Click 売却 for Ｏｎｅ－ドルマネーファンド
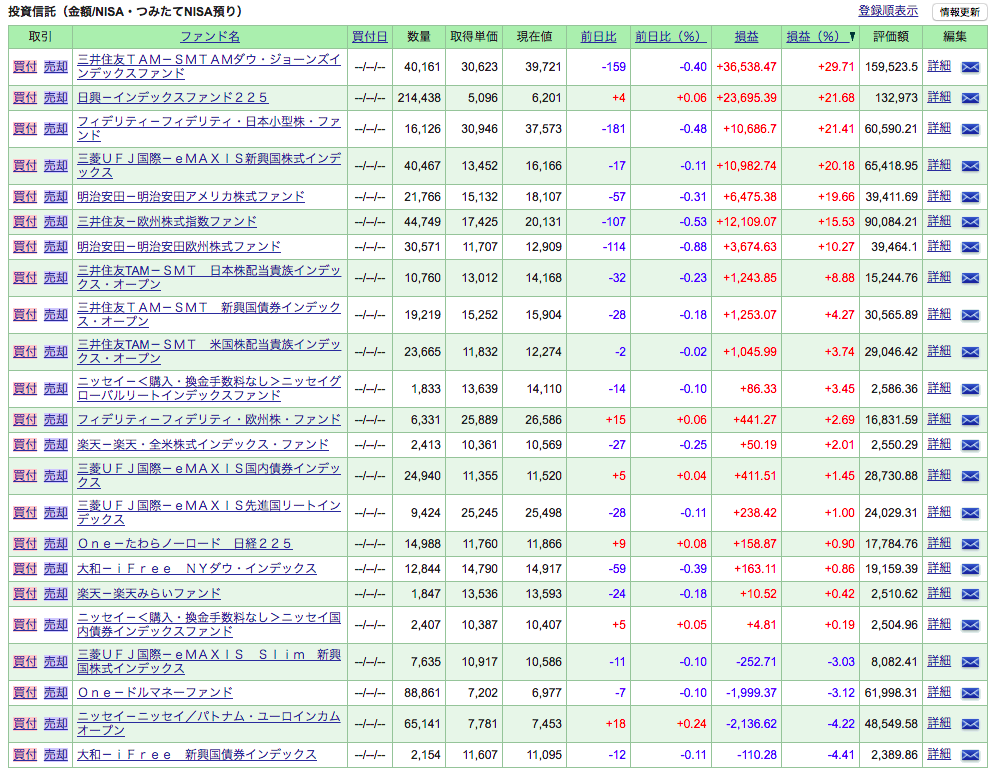Viewport: 1001px width, 768px height. click(56, 693)
